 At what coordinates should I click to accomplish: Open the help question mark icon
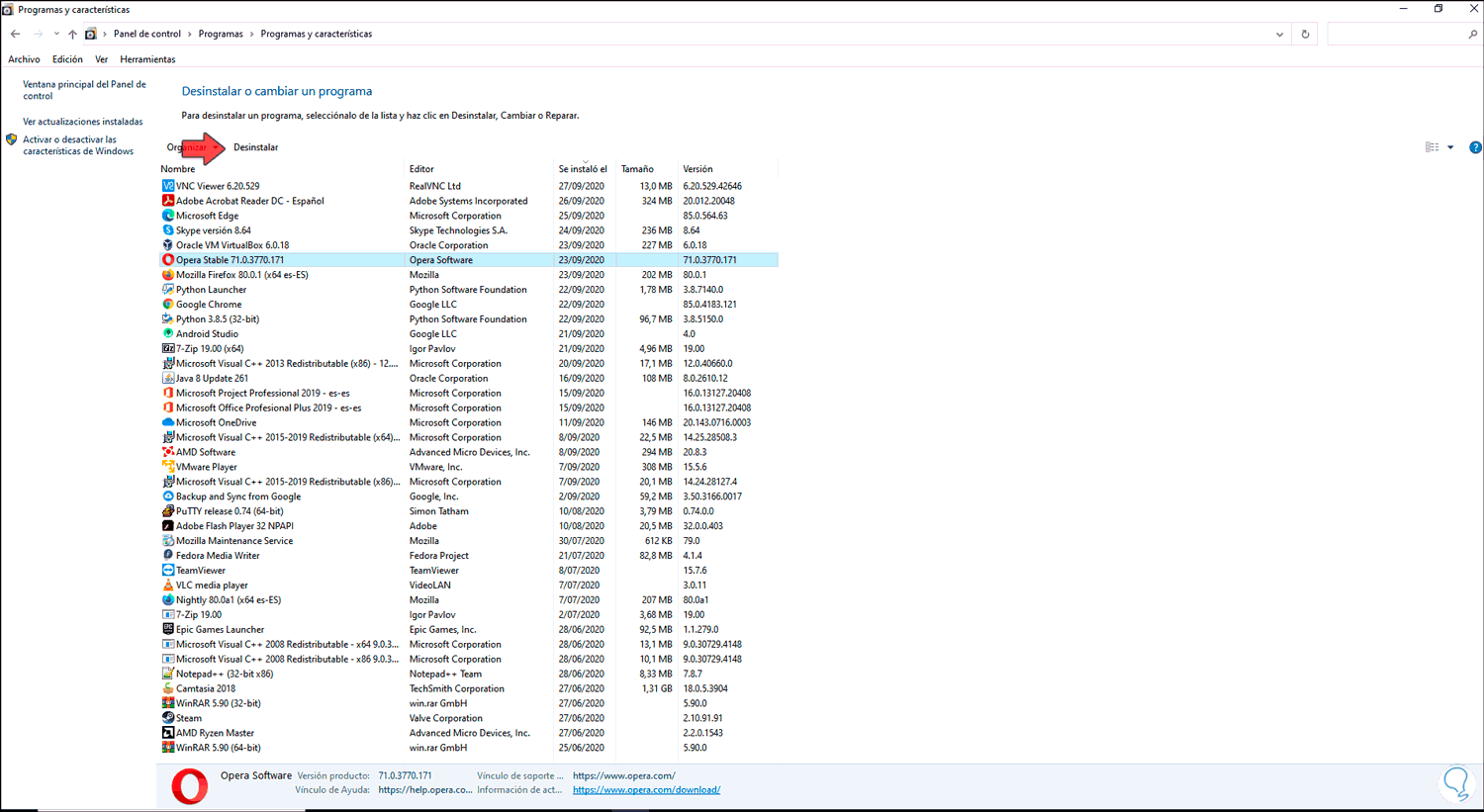tap(1475, 147)
